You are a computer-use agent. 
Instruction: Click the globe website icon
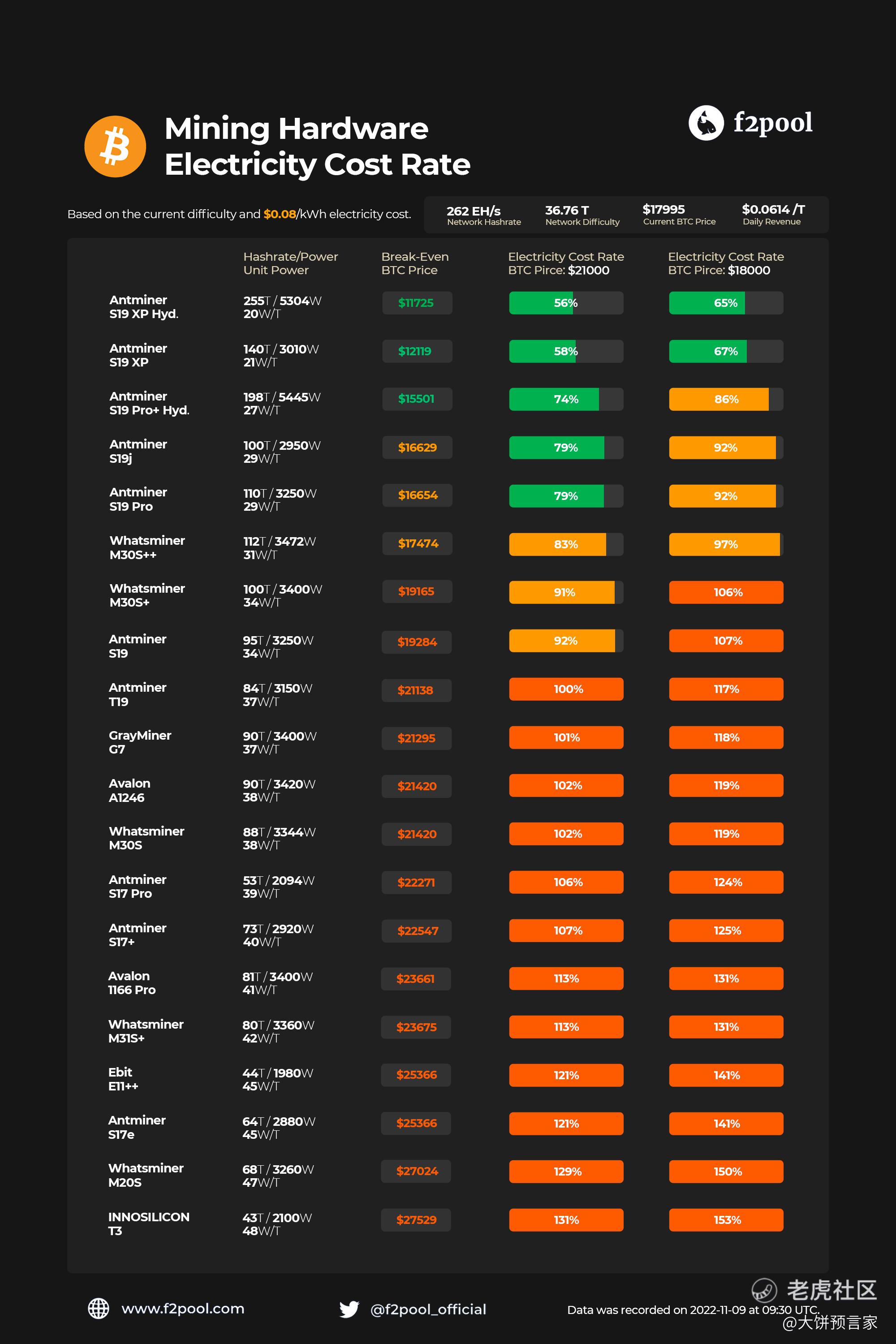pyautogui.click(x=98, y=1308)
